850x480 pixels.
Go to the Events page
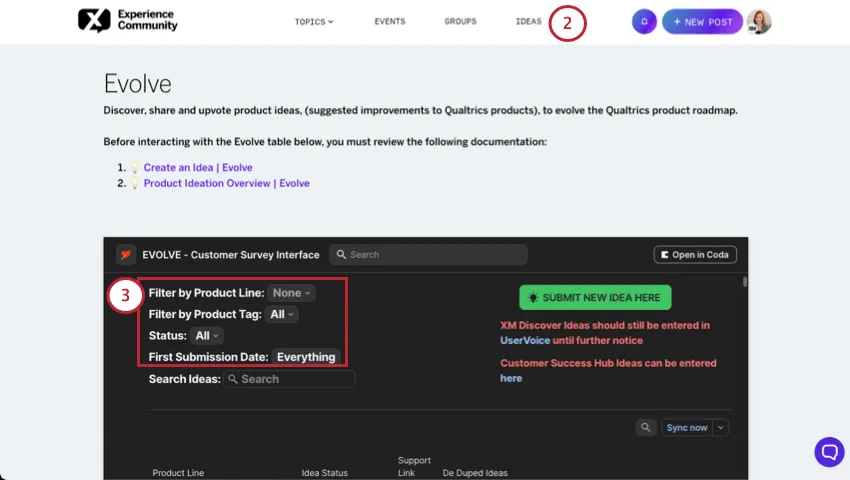tap(390, 22)
